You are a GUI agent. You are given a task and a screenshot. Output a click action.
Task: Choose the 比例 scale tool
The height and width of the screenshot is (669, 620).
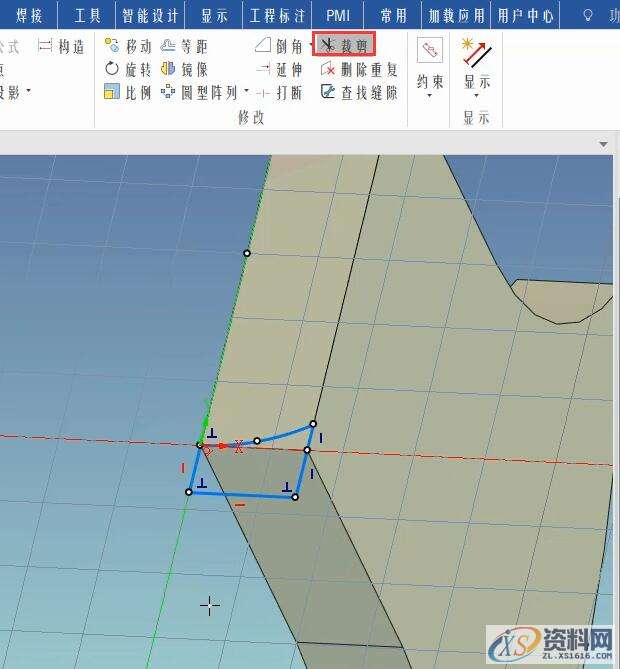click(x=128, y=92)
